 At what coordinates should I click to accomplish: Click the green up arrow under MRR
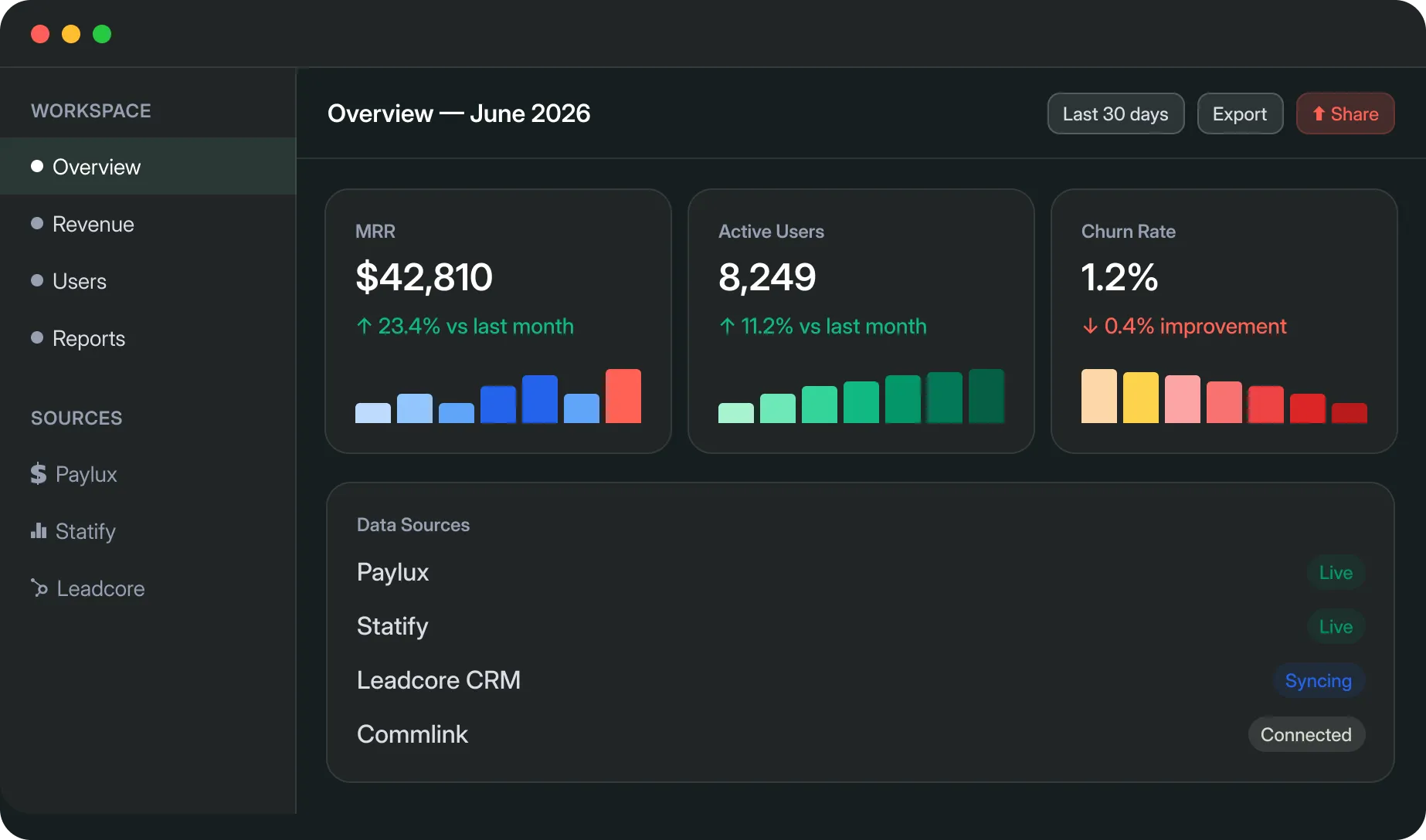364,326
